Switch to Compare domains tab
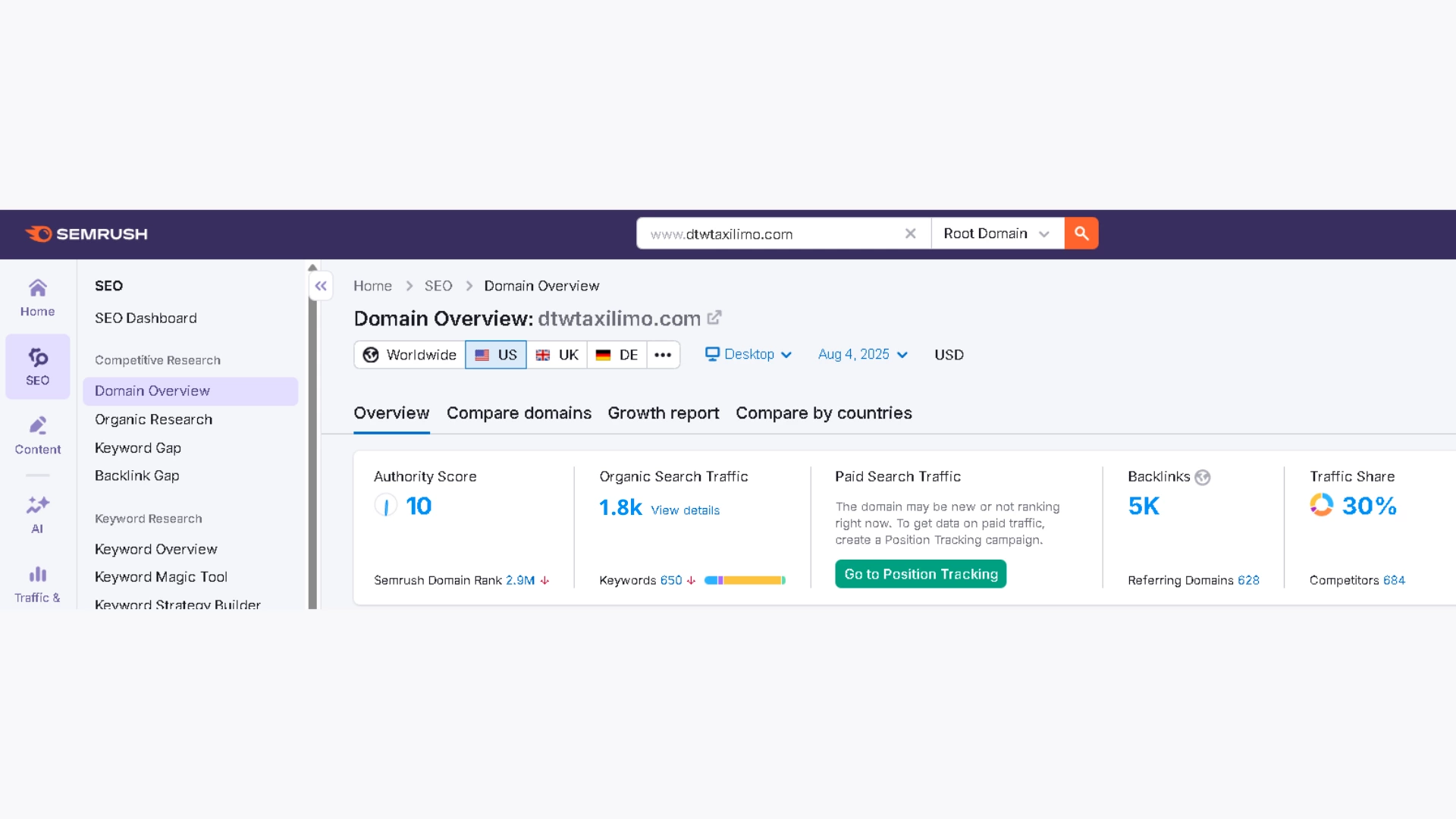Image resolution: width=1456 pixels, height=819 pixels. coord(519,413)
